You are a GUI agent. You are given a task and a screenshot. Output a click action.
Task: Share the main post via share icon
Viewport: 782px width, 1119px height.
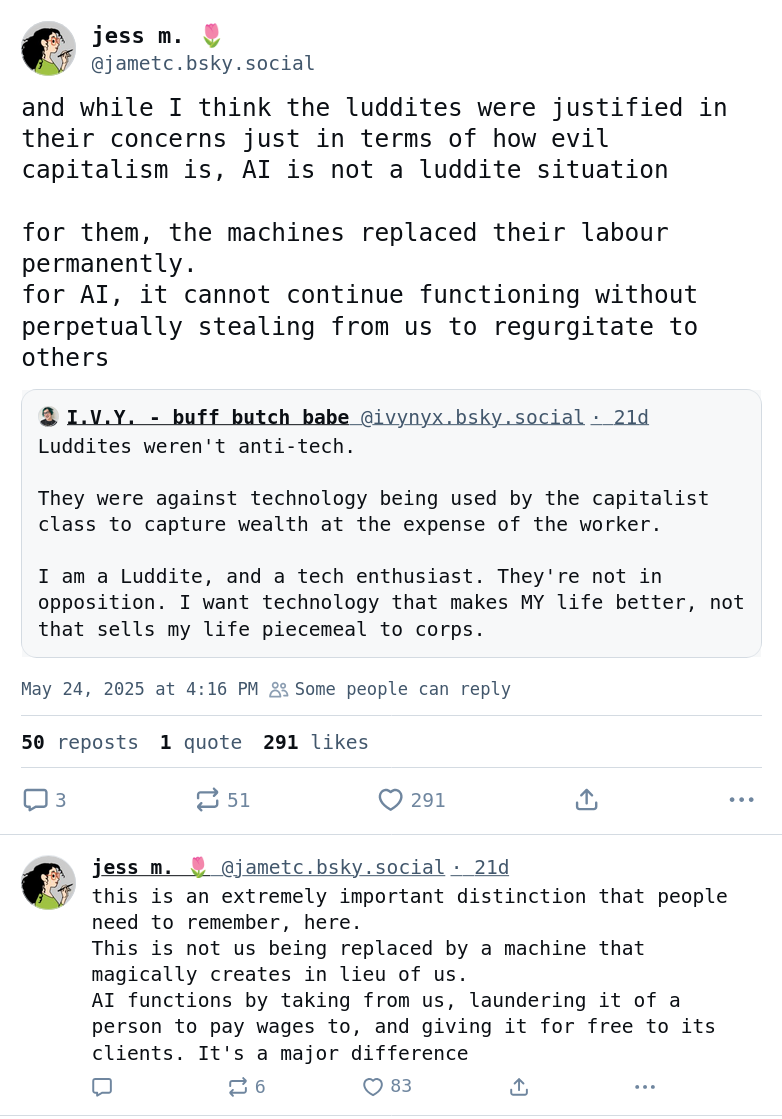(x=587, y=800)
